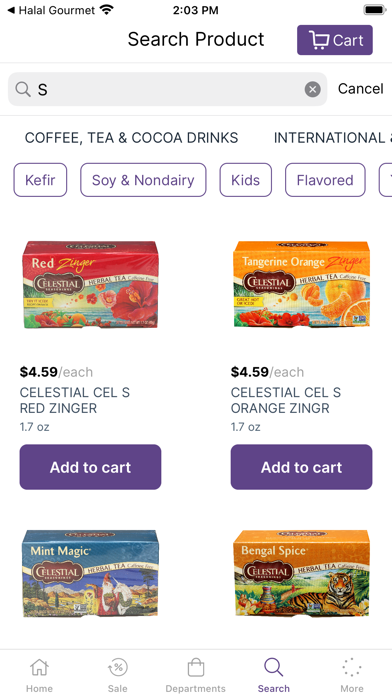Add Red Zinger tea to cart

point(90,467)
